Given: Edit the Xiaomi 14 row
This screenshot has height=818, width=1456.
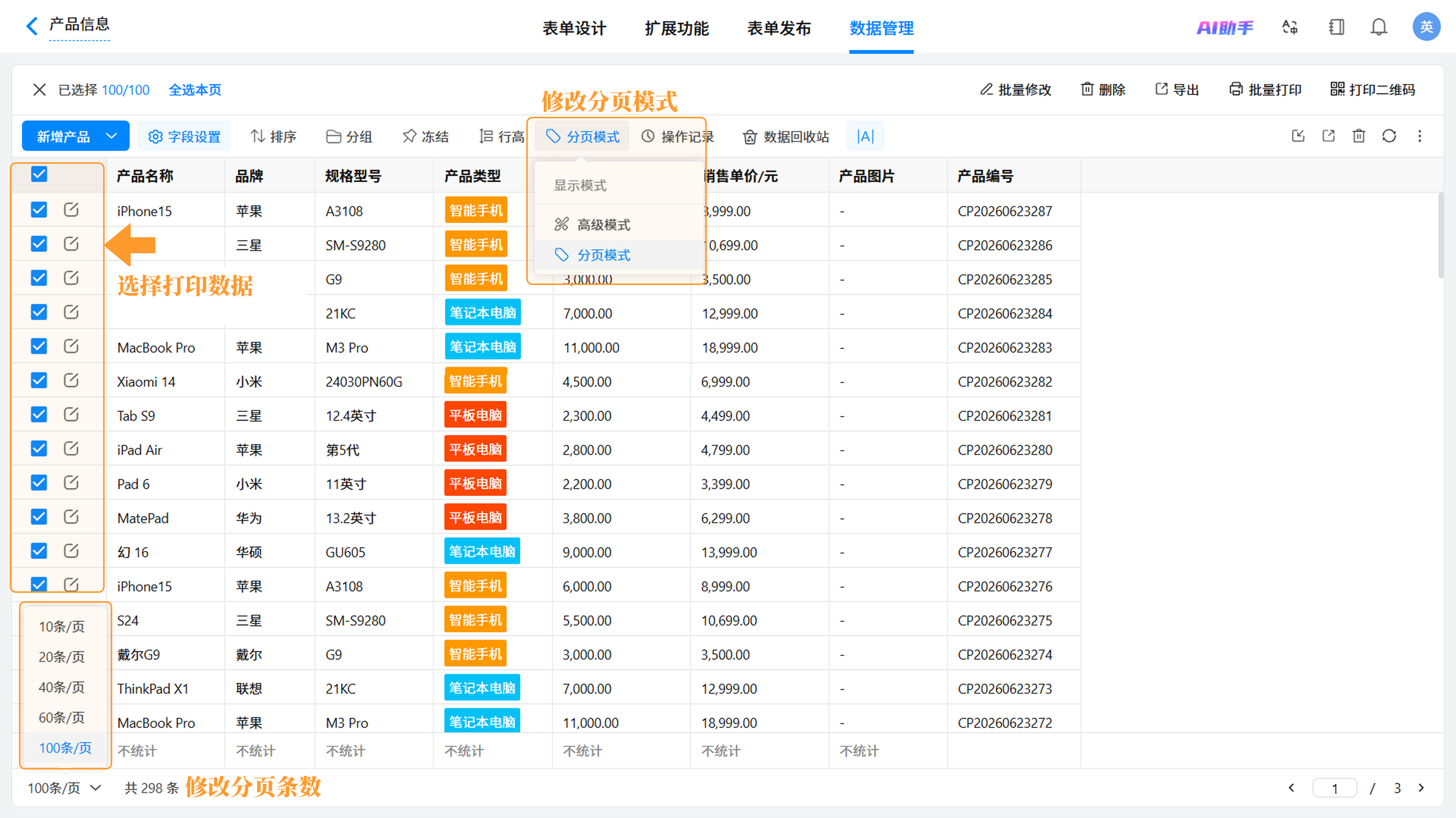Looking at the screenshot, I should point(71,381).
